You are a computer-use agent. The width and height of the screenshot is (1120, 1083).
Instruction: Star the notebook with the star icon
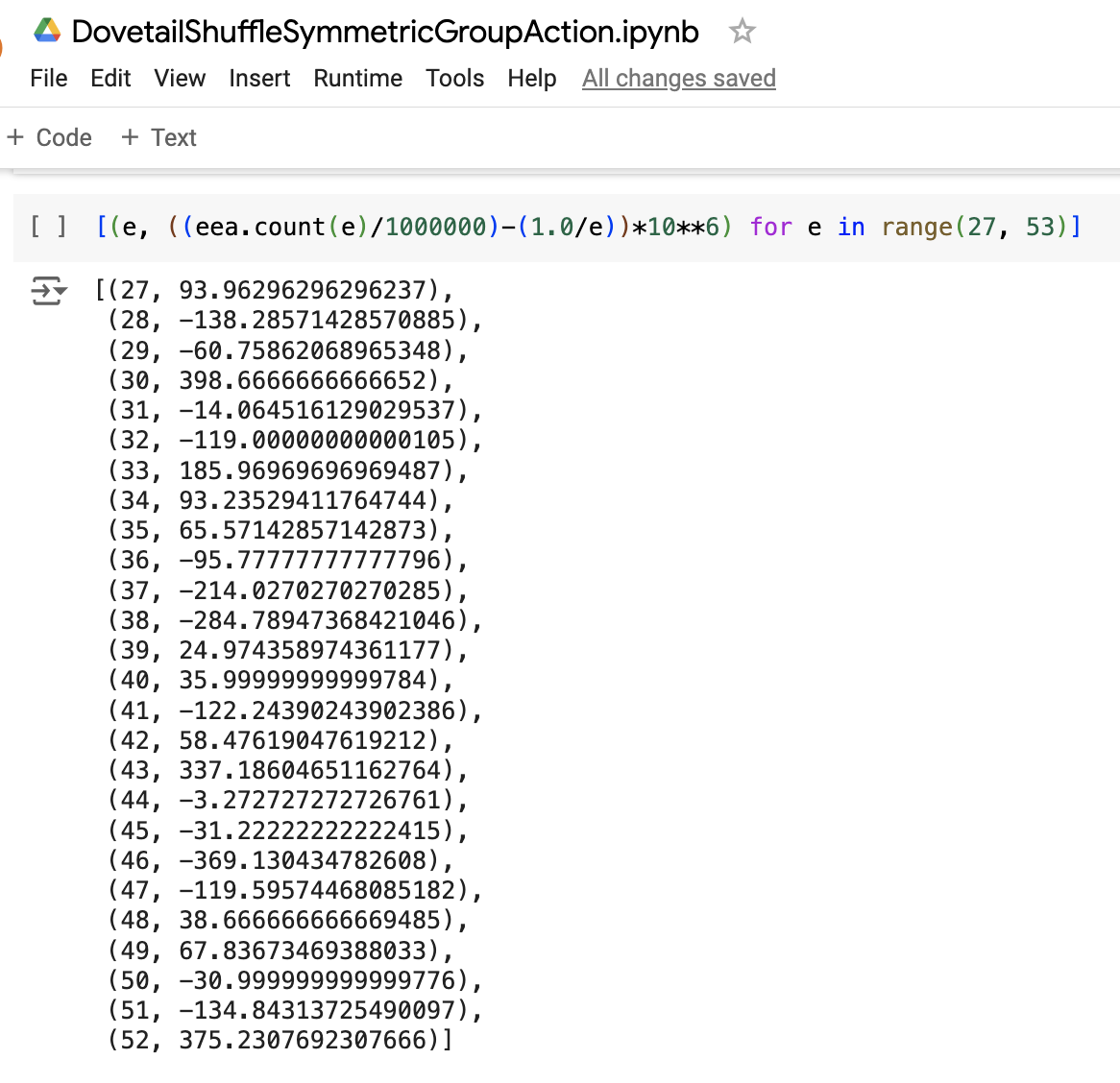742,31
